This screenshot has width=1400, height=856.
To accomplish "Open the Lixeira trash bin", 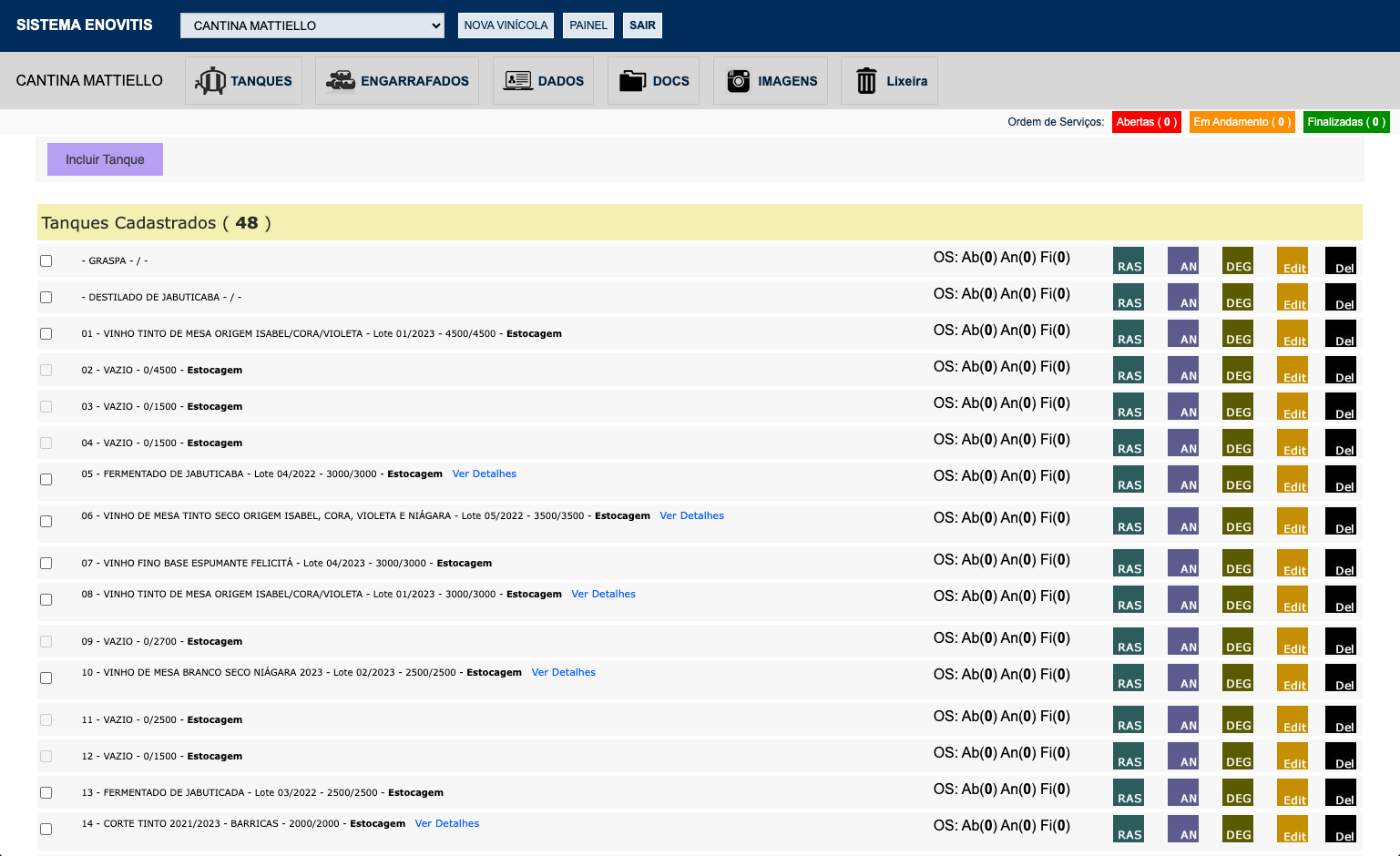I will coord(889,81).
